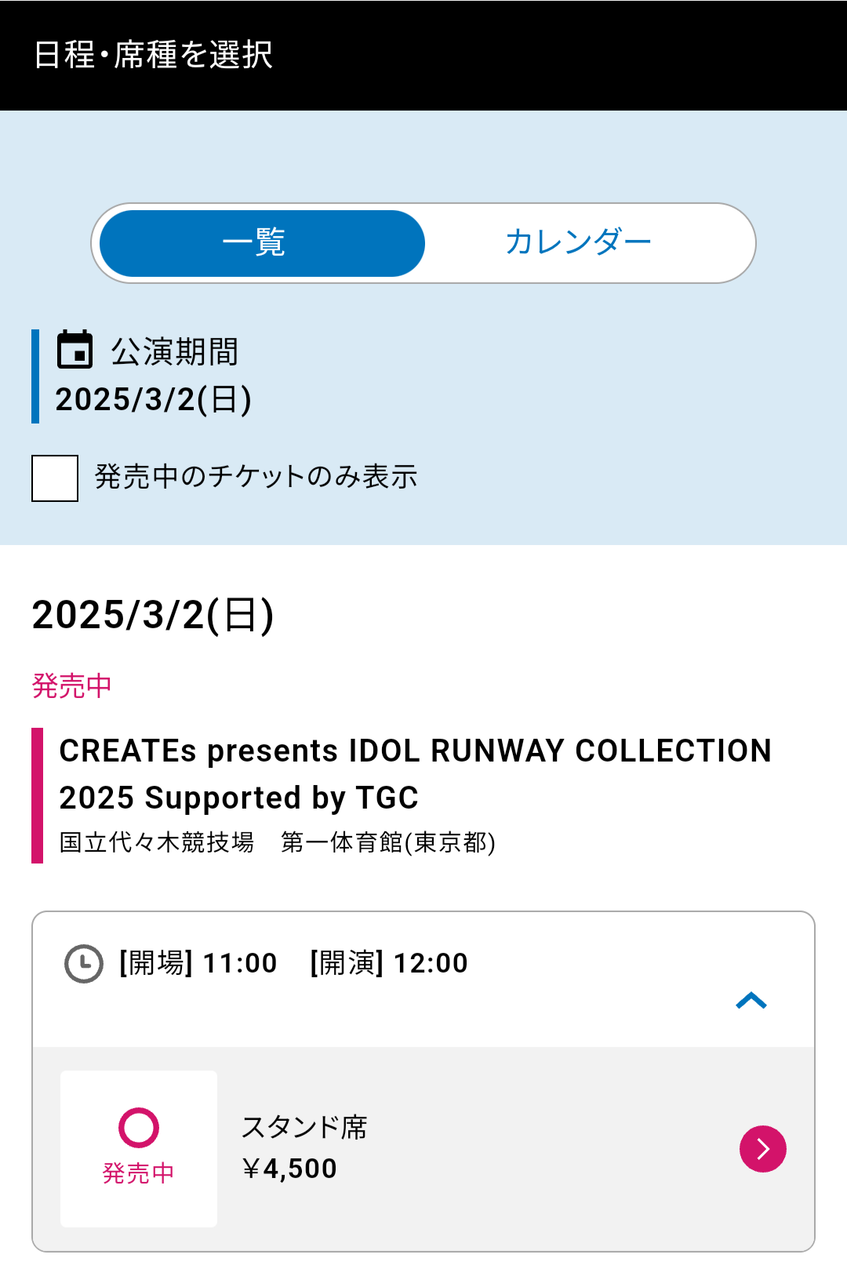Click the [開場] 11:00 door time
The image size is (847, 1280).
198,964
